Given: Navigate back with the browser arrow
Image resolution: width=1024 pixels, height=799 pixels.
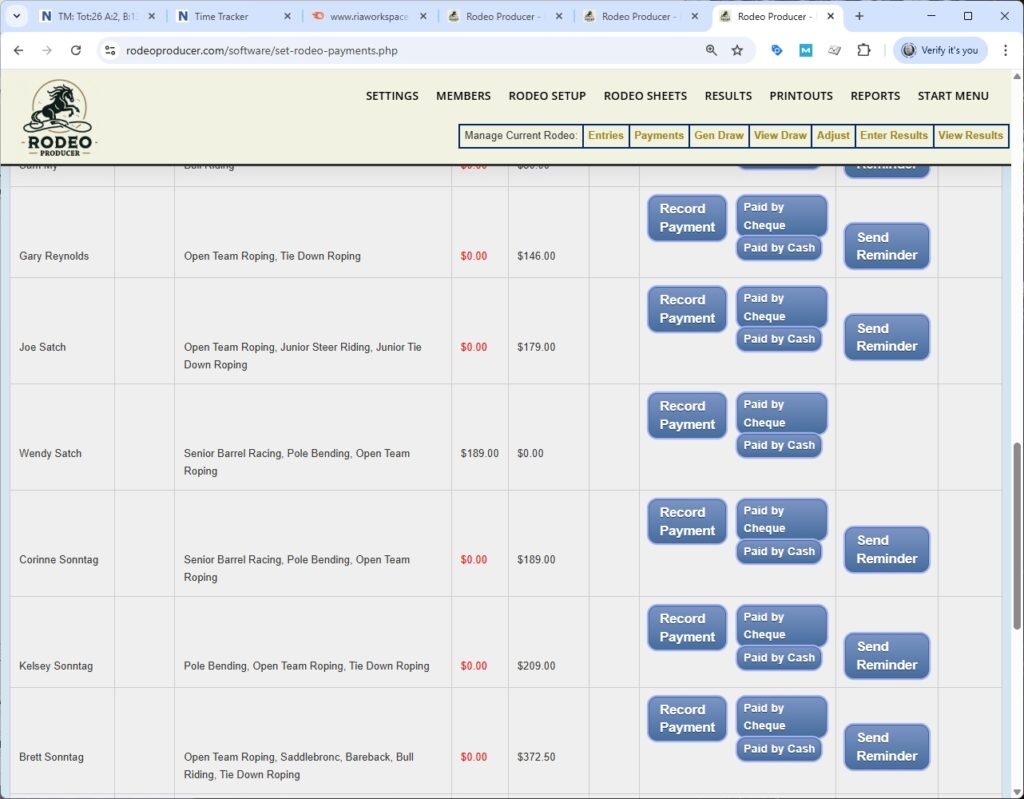Looking at the screenshot, I should pyautogui.click(x=20, y=50).
